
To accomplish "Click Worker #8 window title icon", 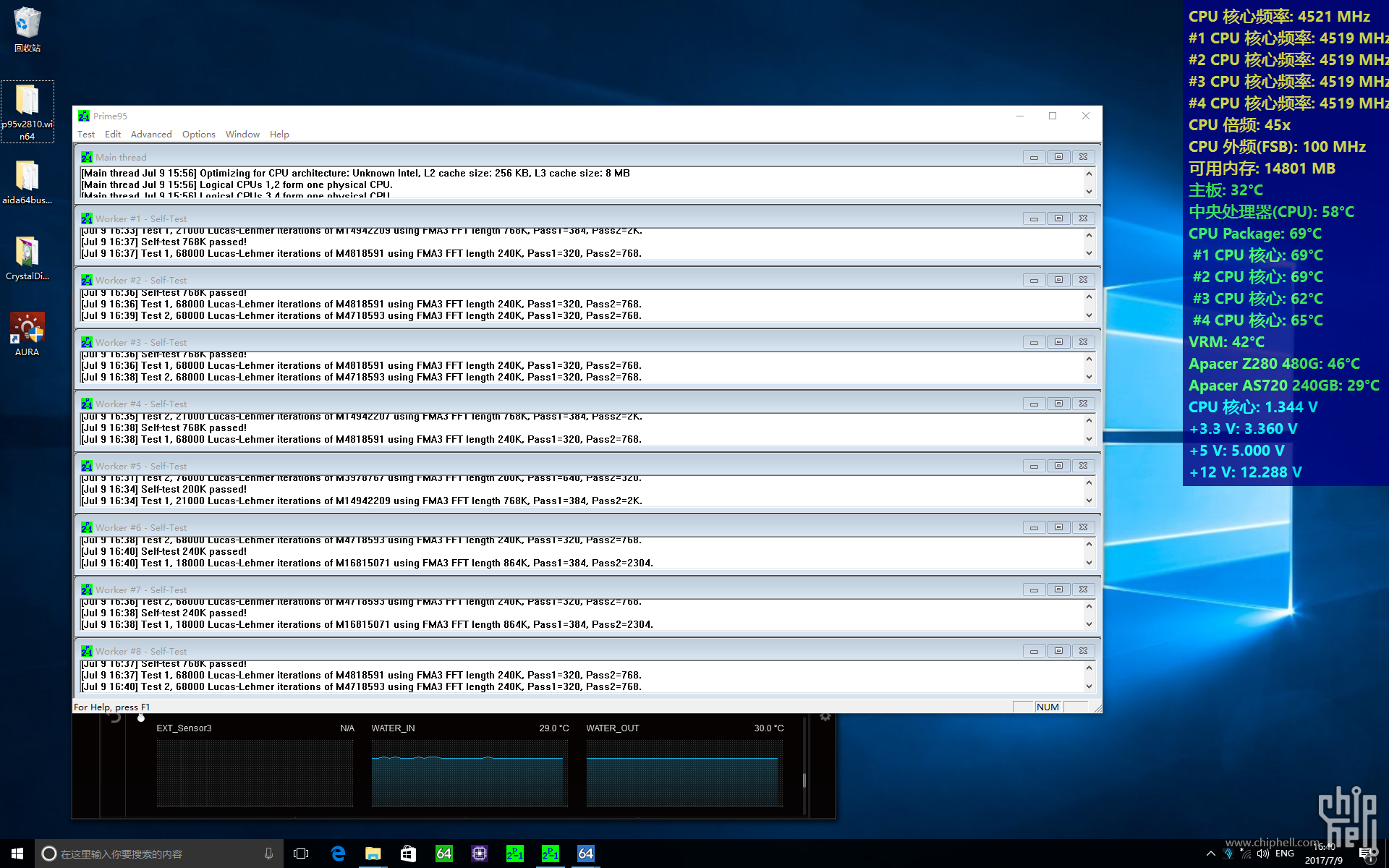I will 87,651.
